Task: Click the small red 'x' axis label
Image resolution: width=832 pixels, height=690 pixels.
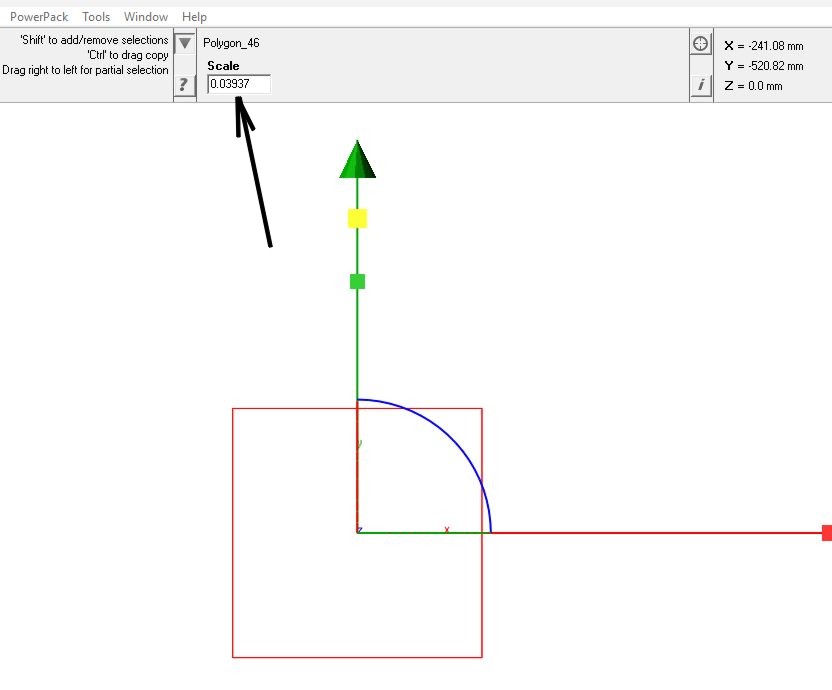Action: tap(447, 529)
